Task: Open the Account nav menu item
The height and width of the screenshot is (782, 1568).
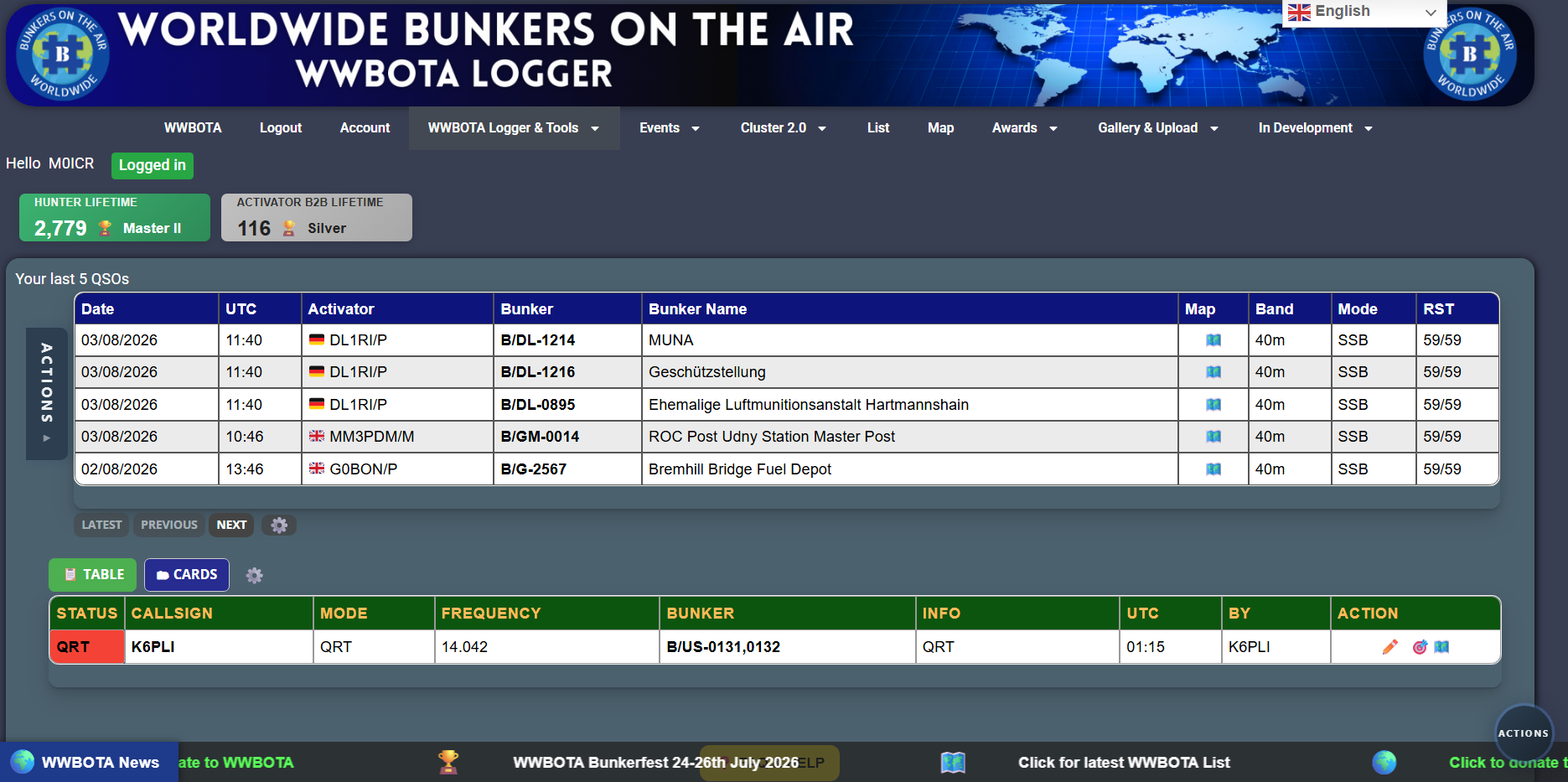Action: [365, 128]
